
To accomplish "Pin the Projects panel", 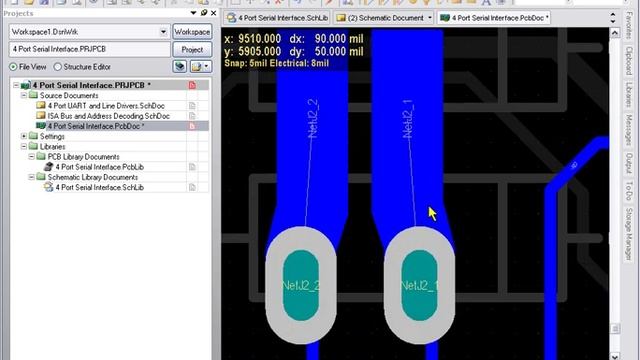I will pos(204,13).
